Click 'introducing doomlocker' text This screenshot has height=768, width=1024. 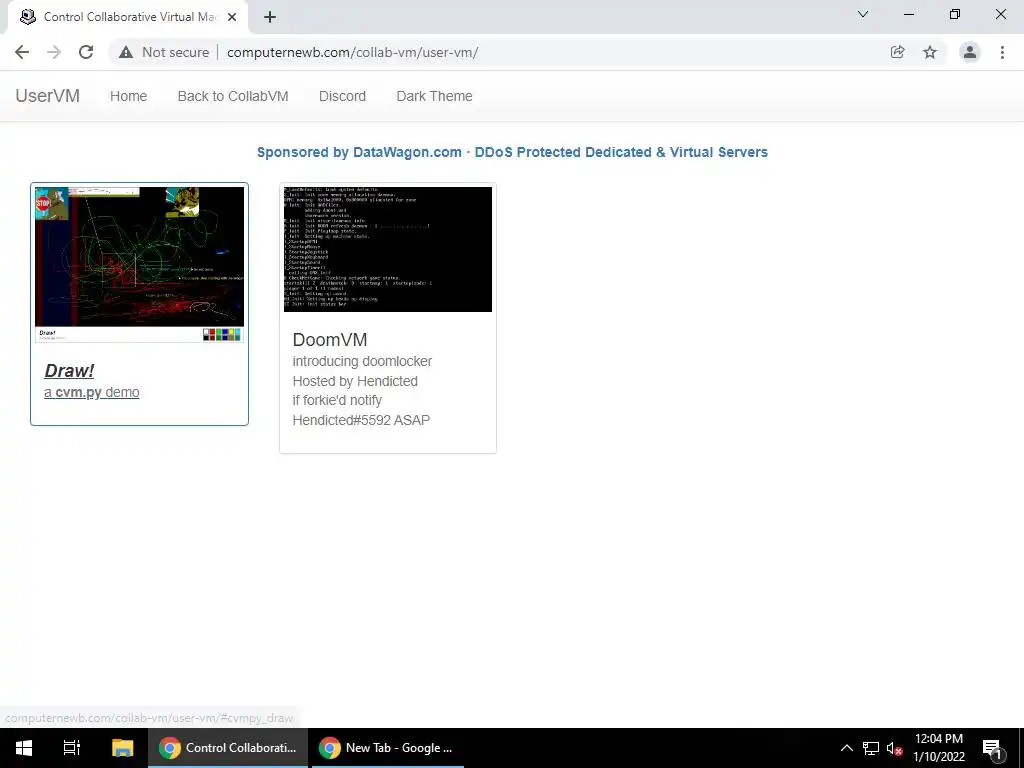pos(362,361)
